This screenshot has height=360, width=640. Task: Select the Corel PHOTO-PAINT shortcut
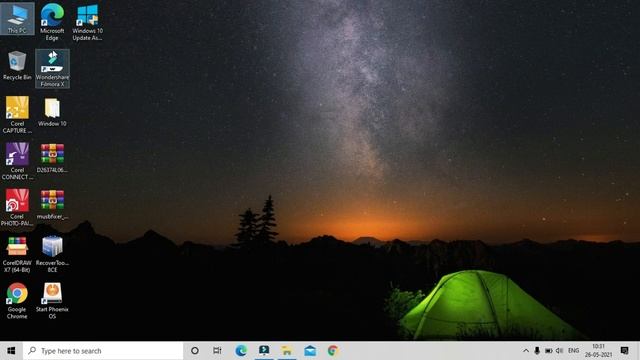point(17,208)
